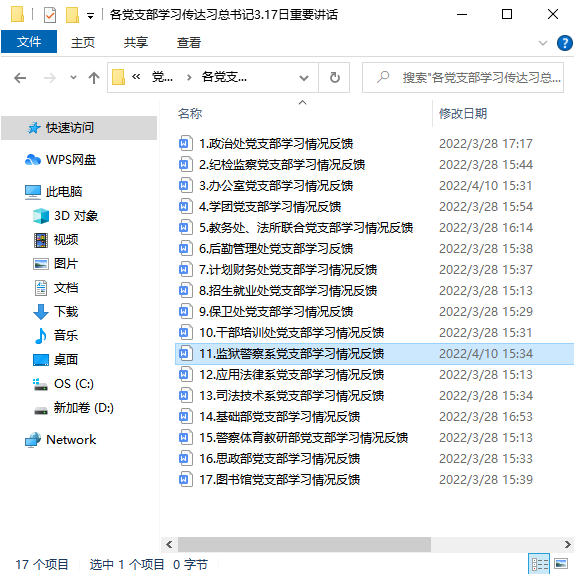
Task: Click the Properties checkmark icon in title bar
Action: click(50, 15)
